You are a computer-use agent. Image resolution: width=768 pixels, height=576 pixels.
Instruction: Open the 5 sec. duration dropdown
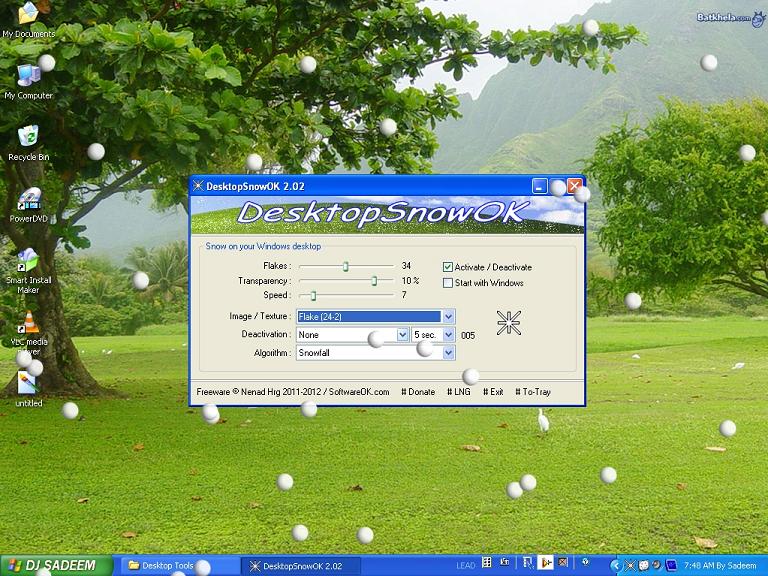click(449, 335)
